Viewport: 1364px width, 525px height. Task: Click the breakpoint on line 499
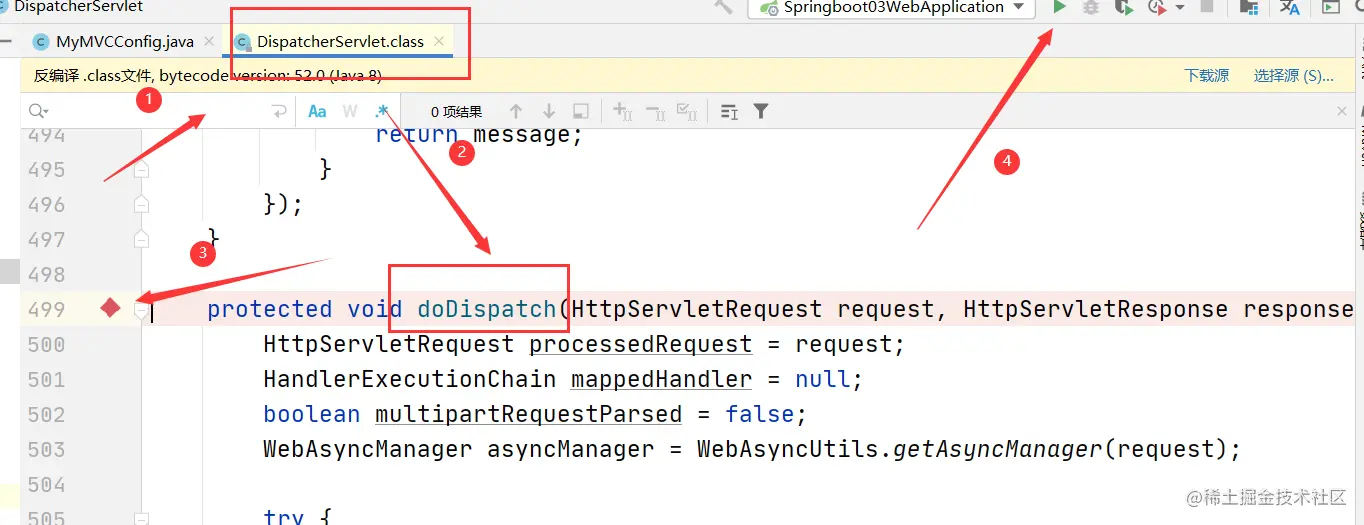110,309
